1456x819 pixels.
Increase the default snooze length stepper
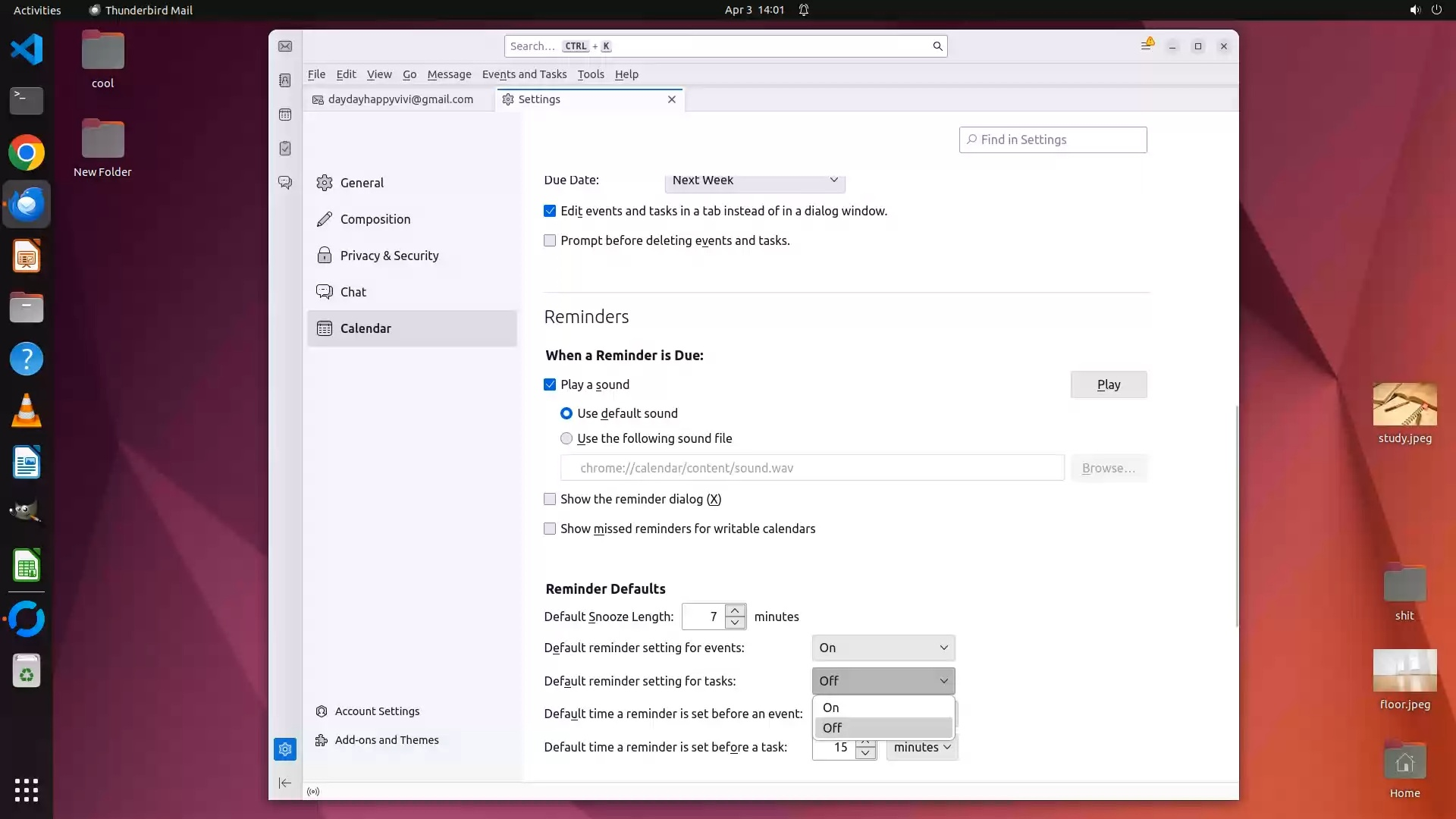coord(735,610)
